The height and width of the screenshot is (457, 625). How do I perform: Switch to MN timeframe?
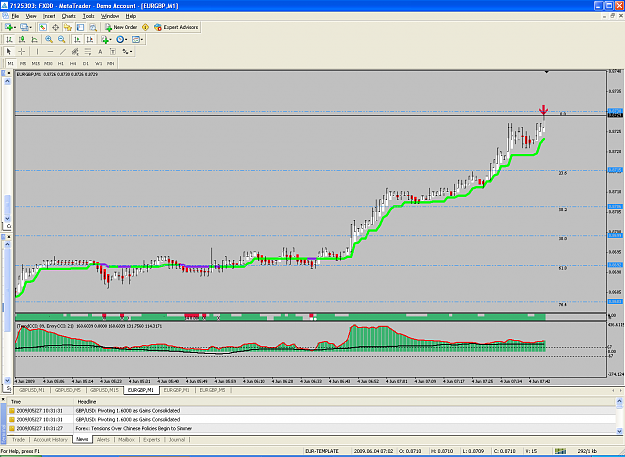pos(110,63)
